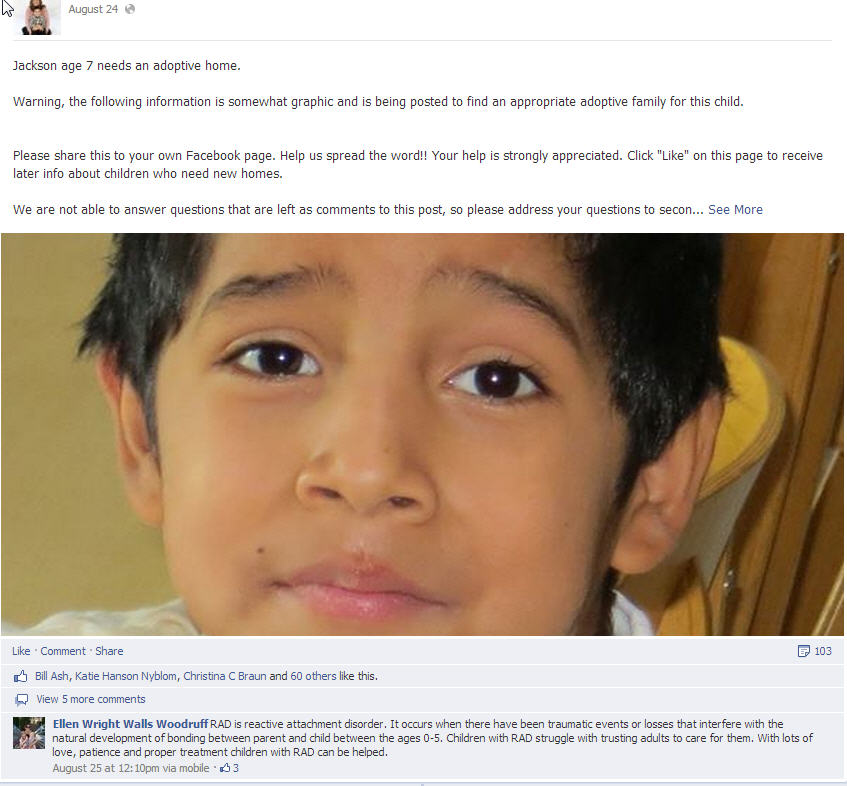Open the August 24 post timestamp

(x=93, y=9)
